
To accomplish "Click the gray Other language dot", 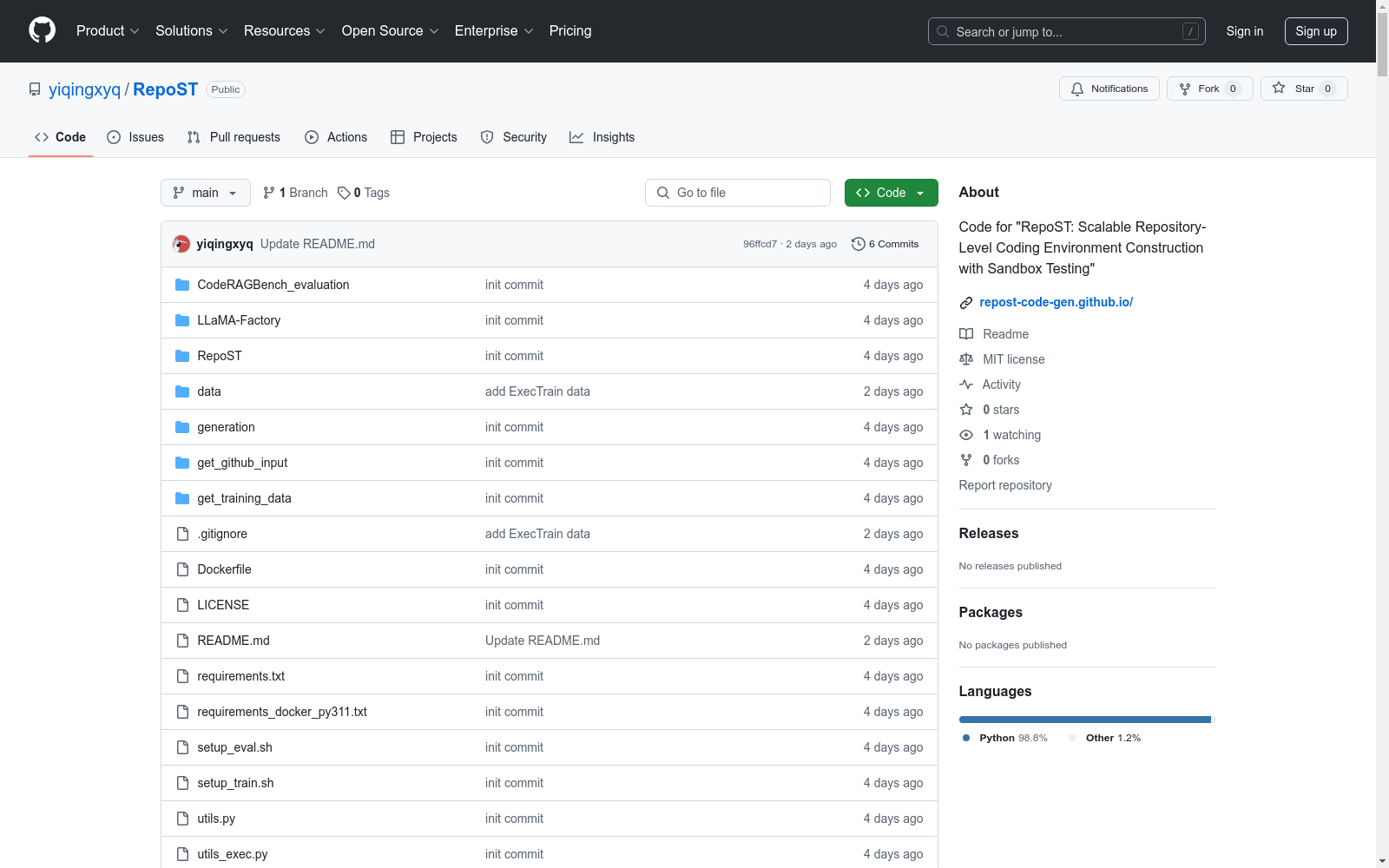I will (x=1072, y=738).
